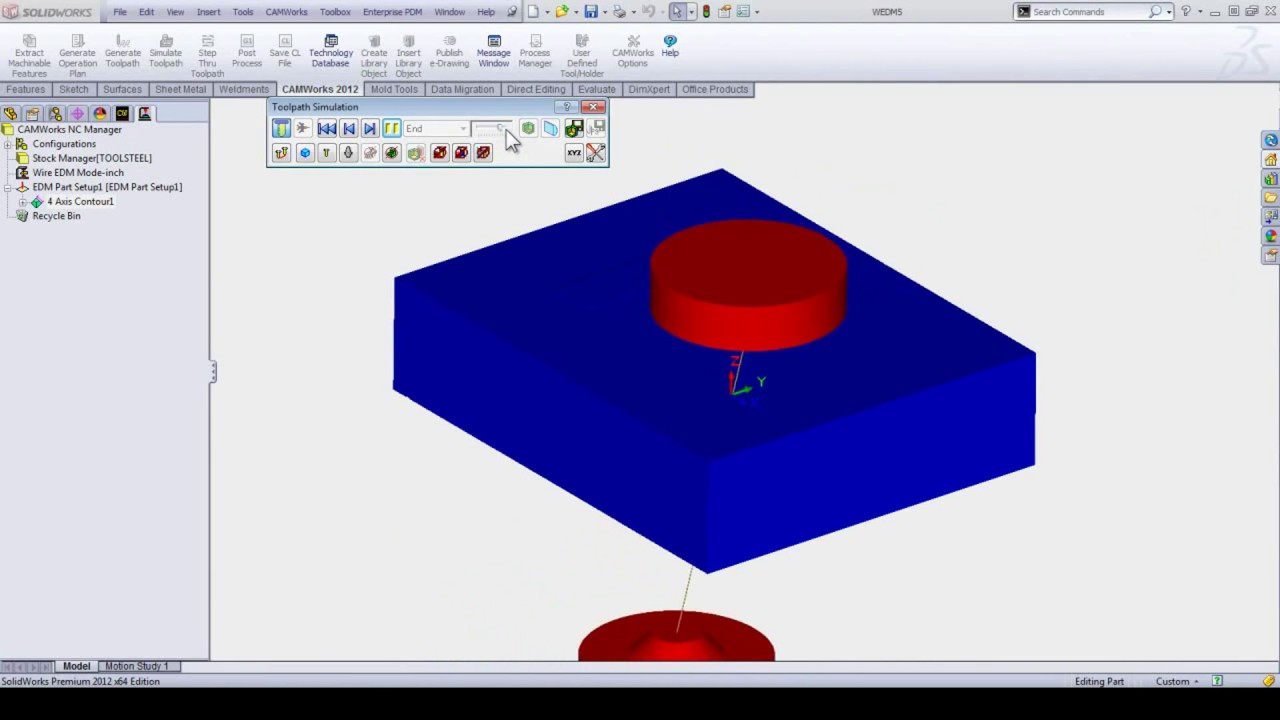Collapse EDM Part Setup1 node
1280x720 pixels.
click(8, 187)
